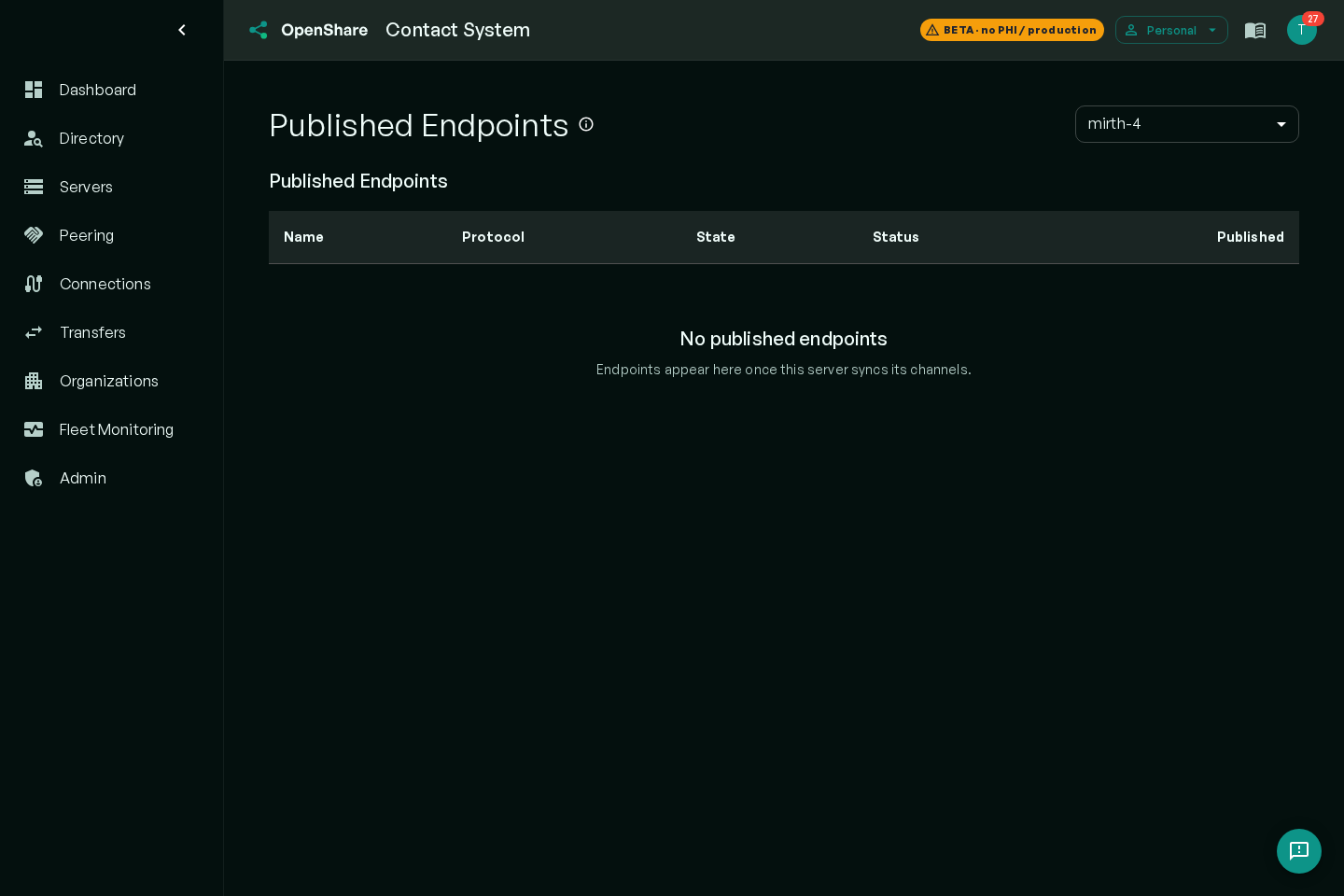The width and height of the screenshot is (1344, 896).
Task: Click the Servers stack icon
Action: pyautogui.click(x=34, y=187)
